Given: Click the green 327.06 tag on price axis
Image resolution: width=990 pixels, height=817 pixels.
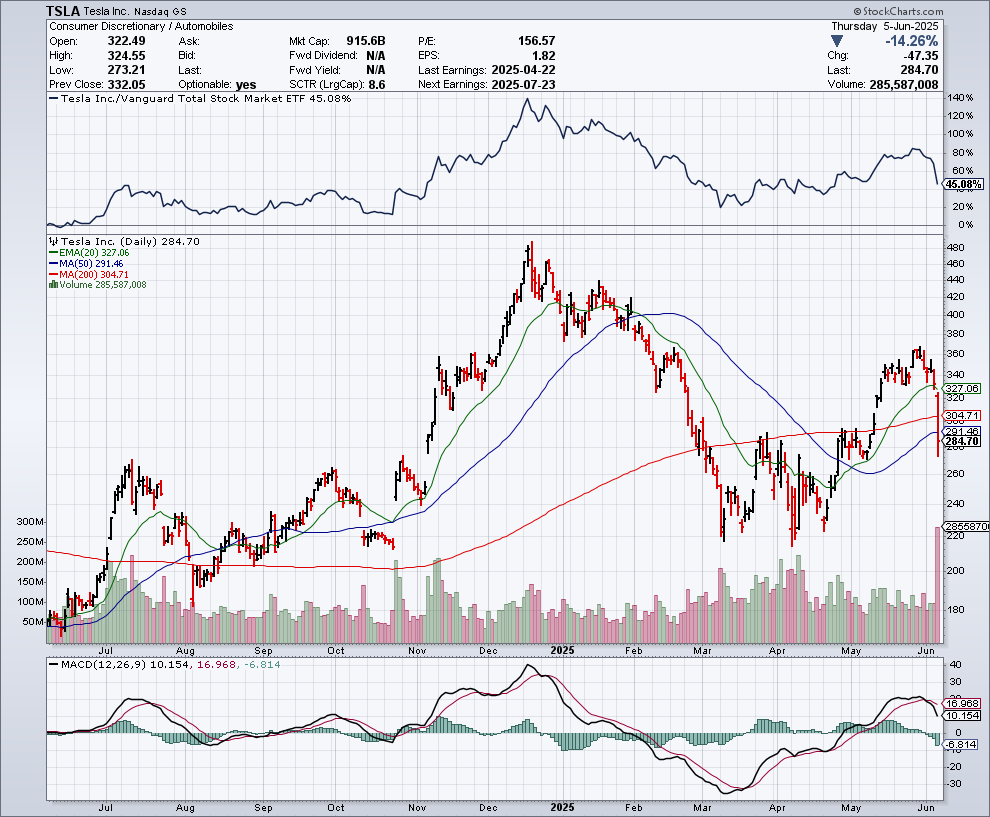Looking at the screenshot, I should (x=963, y=388).
